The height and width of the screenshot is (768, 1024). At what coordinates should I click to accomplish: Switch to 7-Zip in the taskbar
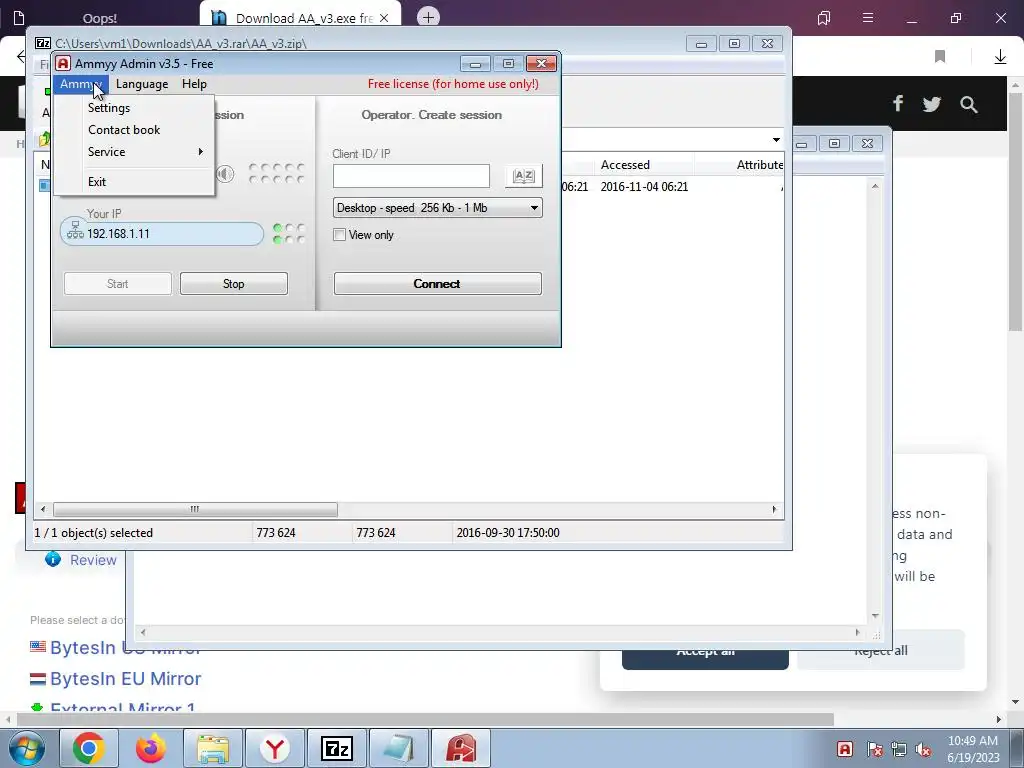click(x=337, y=748)
